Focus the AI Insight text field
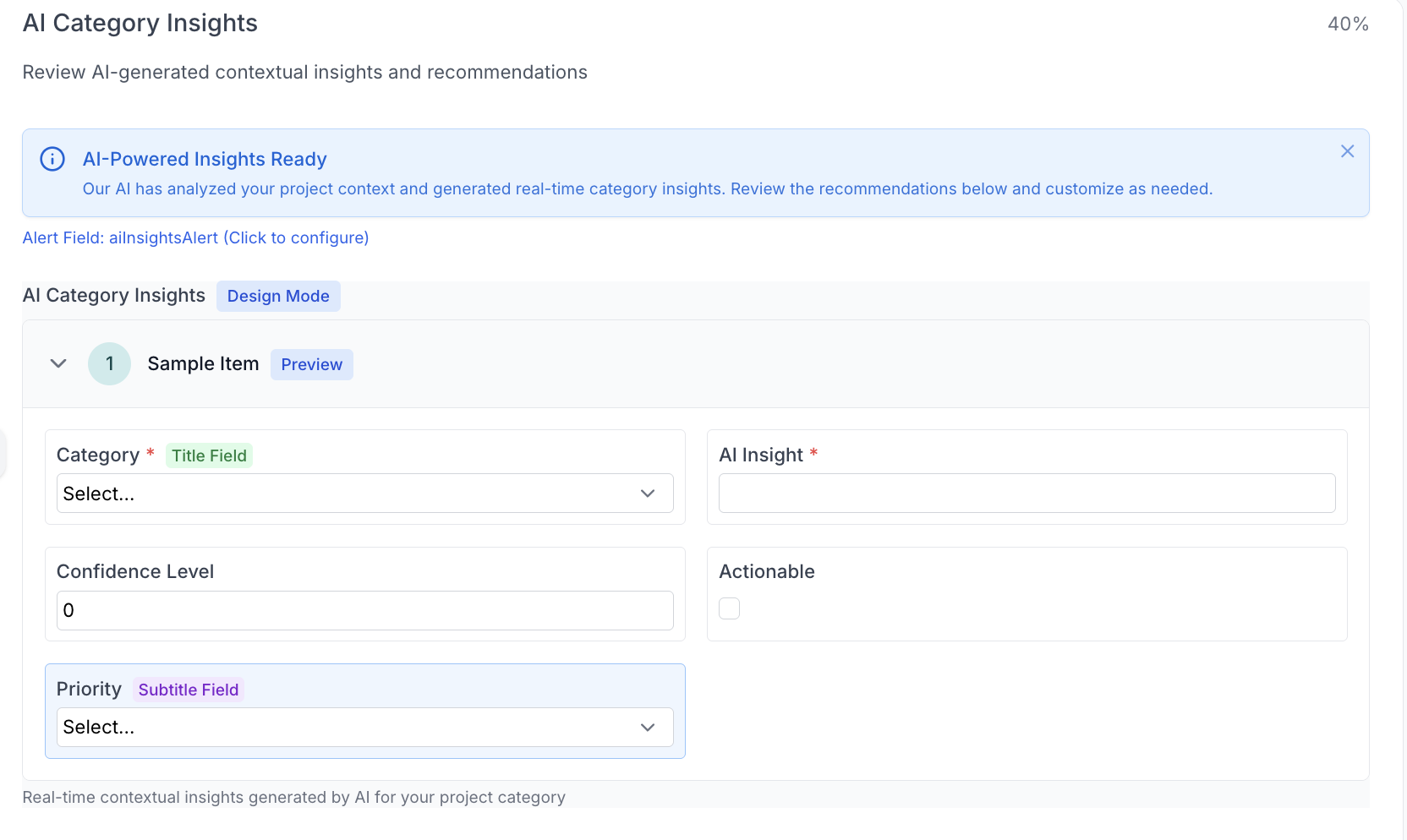Screen dimensions: 1407x840 pos(1027,494)
